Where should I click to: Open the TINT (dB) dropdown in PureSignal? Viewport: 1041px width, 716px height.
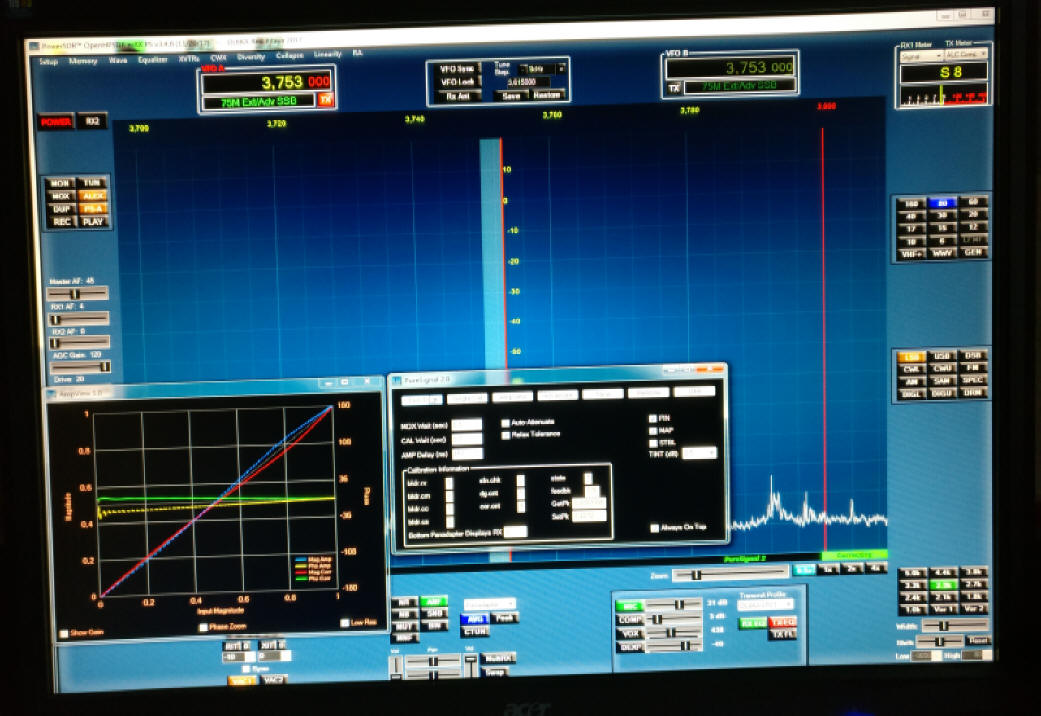pyautogui.click(x=700, y=453)
